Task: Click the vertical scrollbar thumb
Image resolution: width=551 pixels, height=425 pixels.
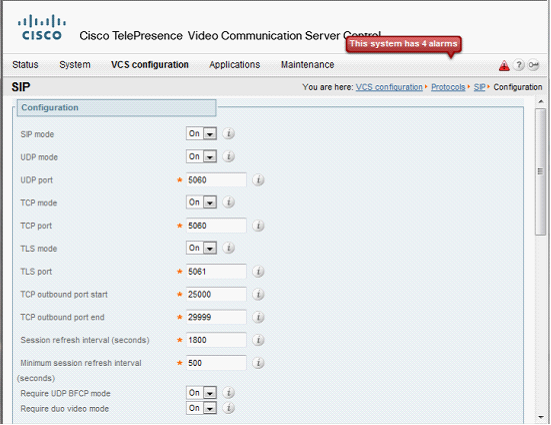Action: click(540, 172)
